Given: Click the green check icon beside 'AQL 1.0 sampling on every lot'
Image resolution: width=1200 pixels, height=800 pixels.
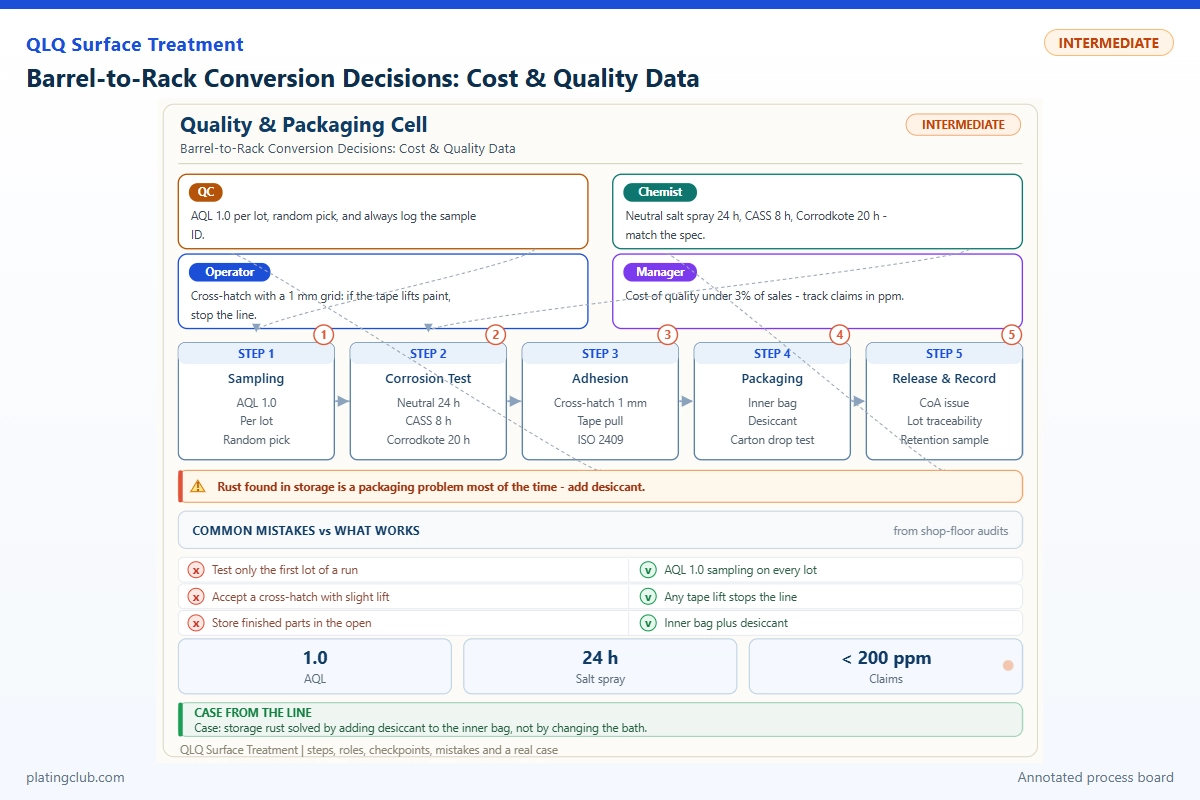Looking at the screenshot, I should (648, 570).
